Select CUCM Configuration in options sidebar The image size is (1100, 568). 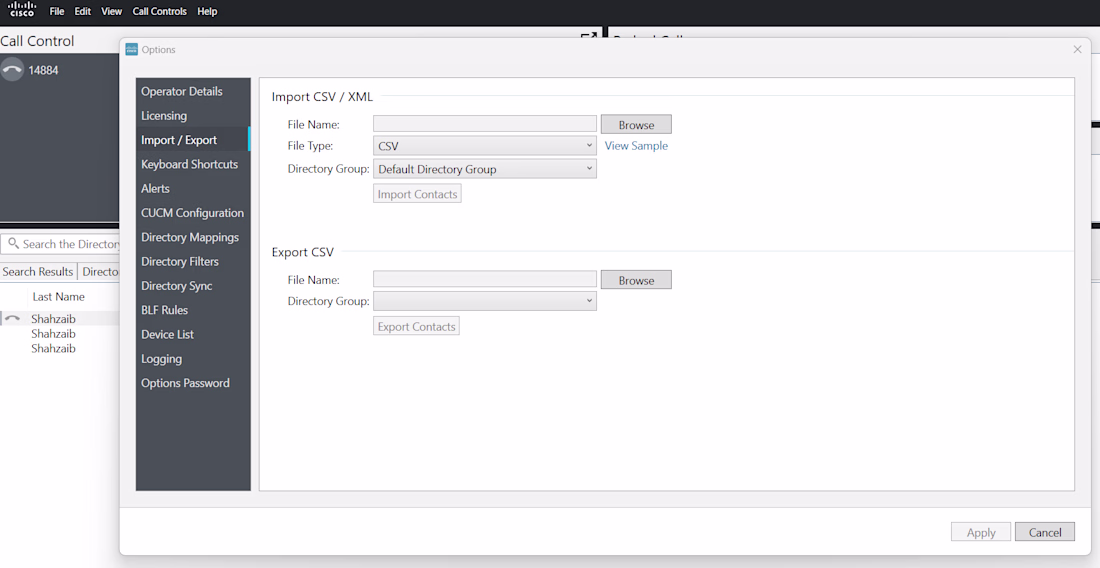(x=193, y=213)
